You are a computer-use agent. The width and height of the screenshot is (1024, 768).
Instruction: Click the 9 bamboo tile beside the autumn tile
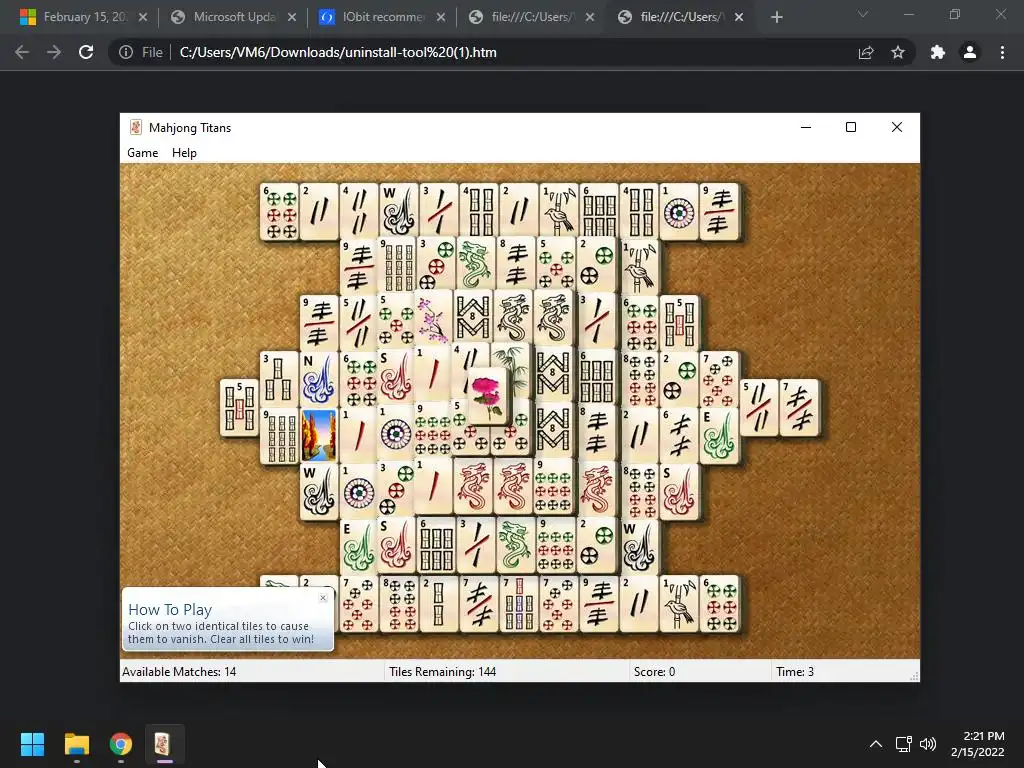click(x=280, y=435)
